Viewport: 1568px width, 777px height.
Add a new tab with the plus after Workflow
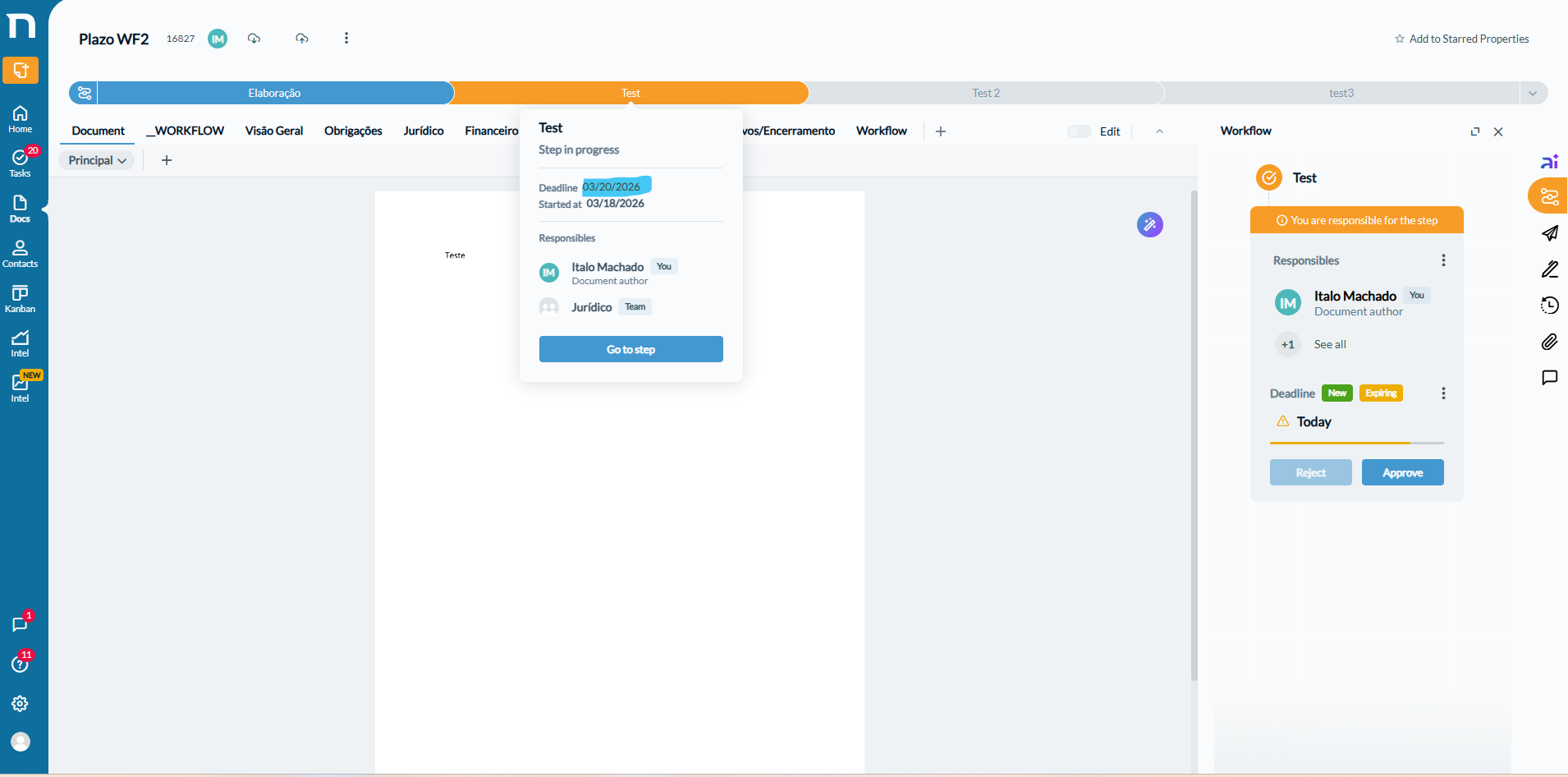coord(941,131)
